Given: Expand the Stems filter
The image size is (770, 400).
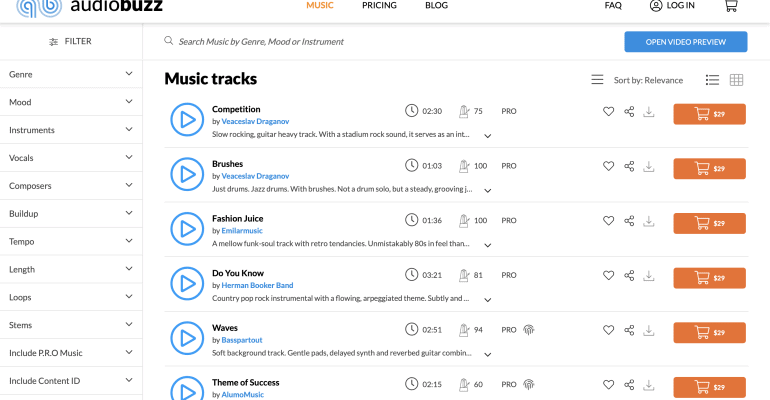Looking at the screenshot, I should click(71, 325).
